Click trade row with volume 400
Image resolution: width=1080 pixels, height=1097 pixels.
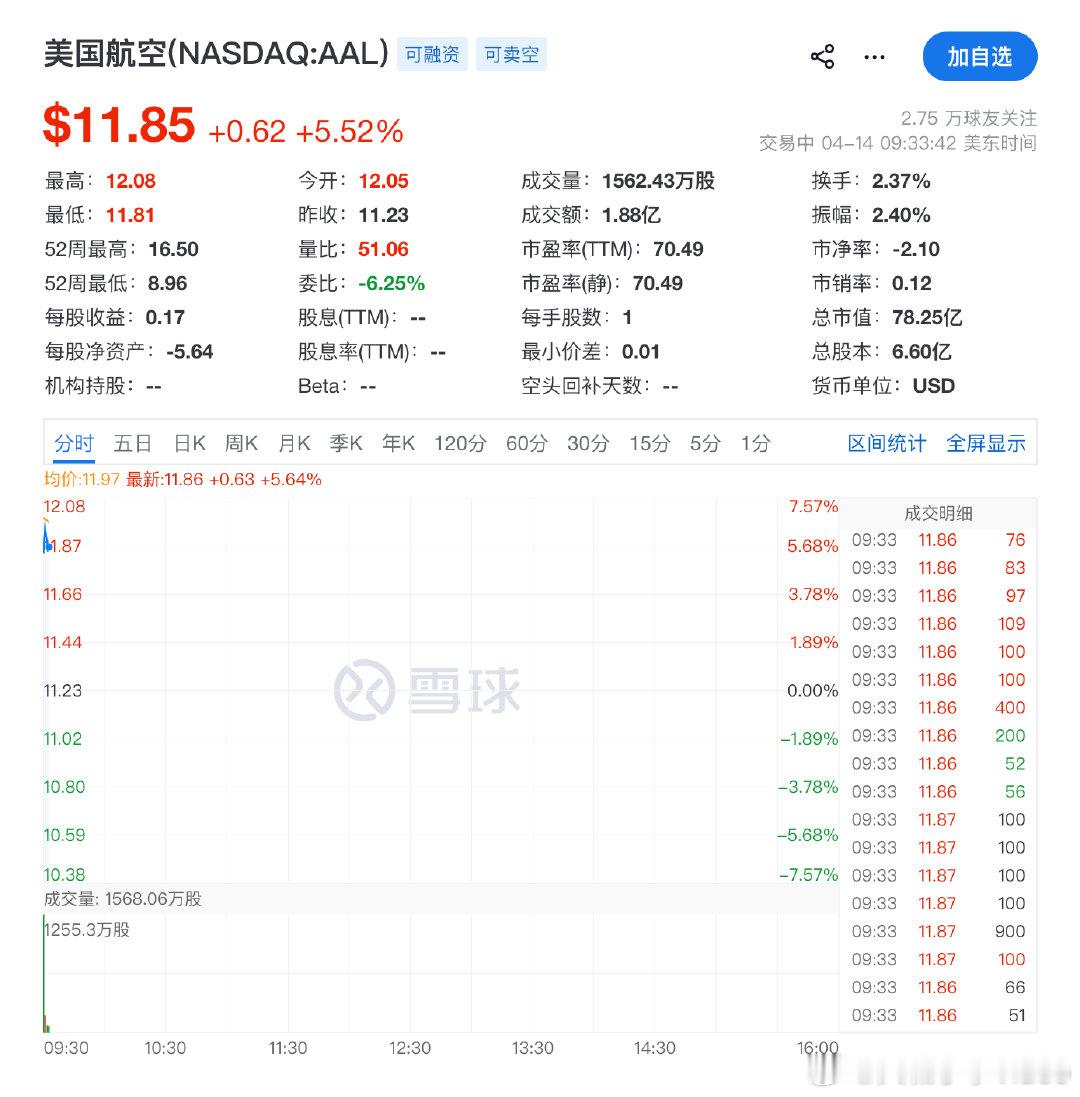(938, 708)
